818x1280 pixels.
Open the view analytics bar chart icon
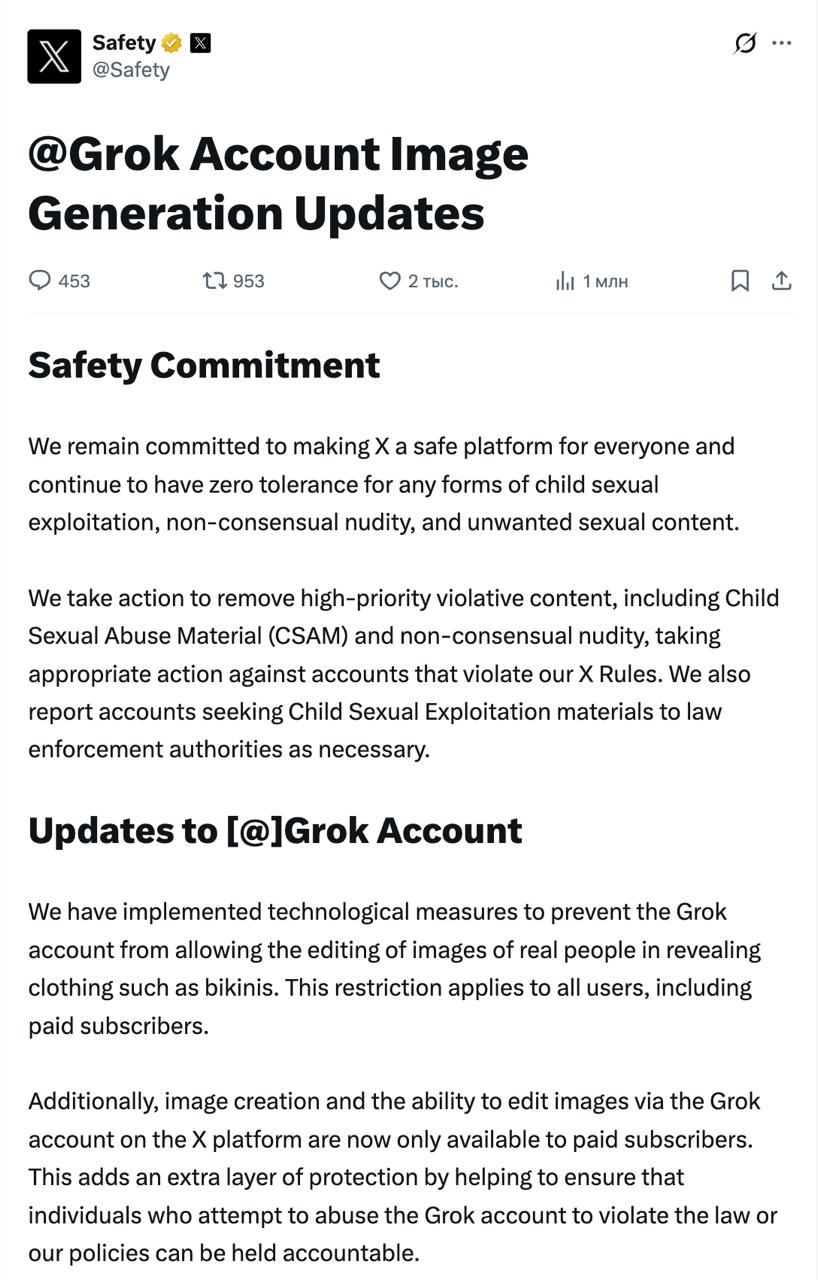click(565, 281)
